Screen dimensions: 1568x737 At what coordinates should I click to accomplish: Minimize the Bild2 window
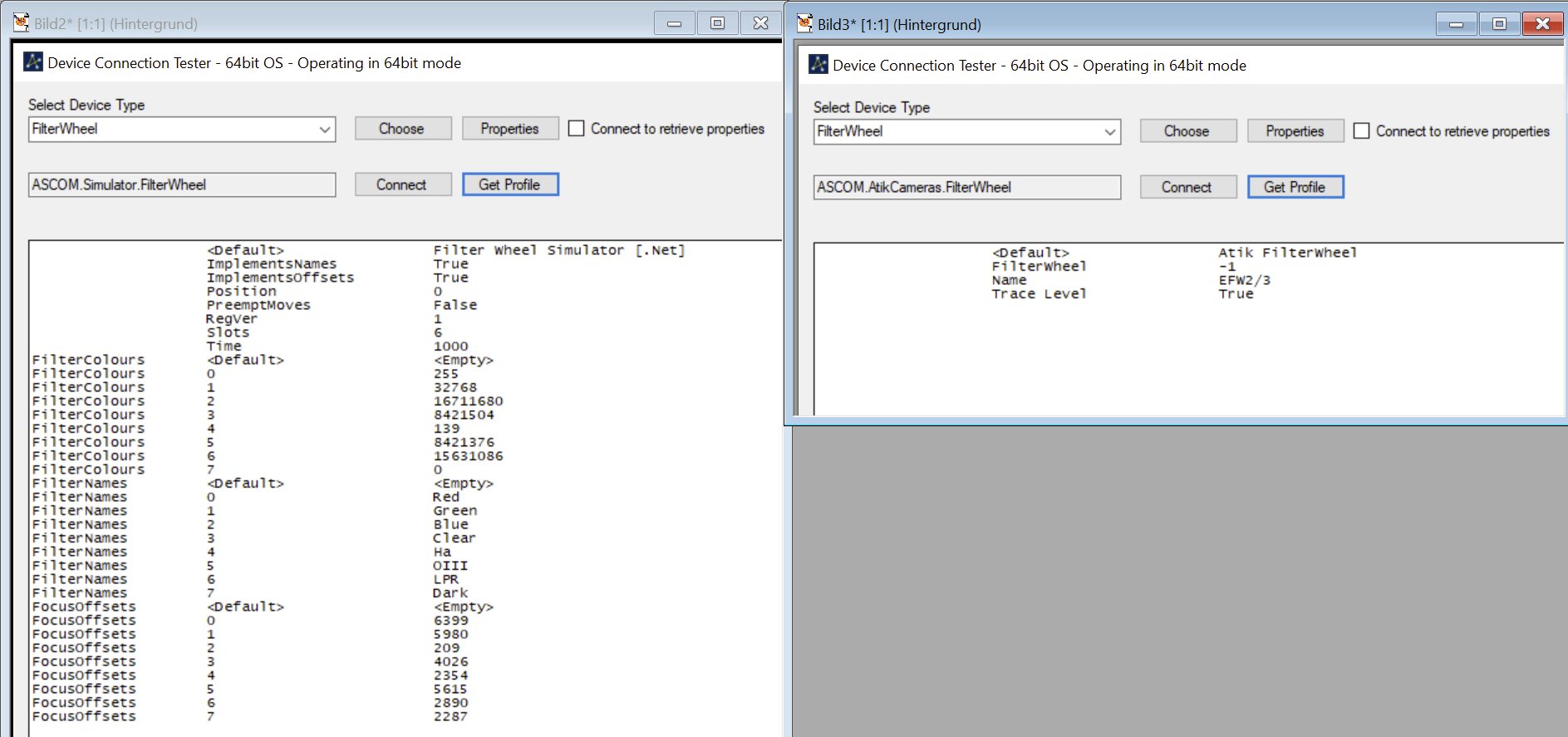tap(674, 23)
